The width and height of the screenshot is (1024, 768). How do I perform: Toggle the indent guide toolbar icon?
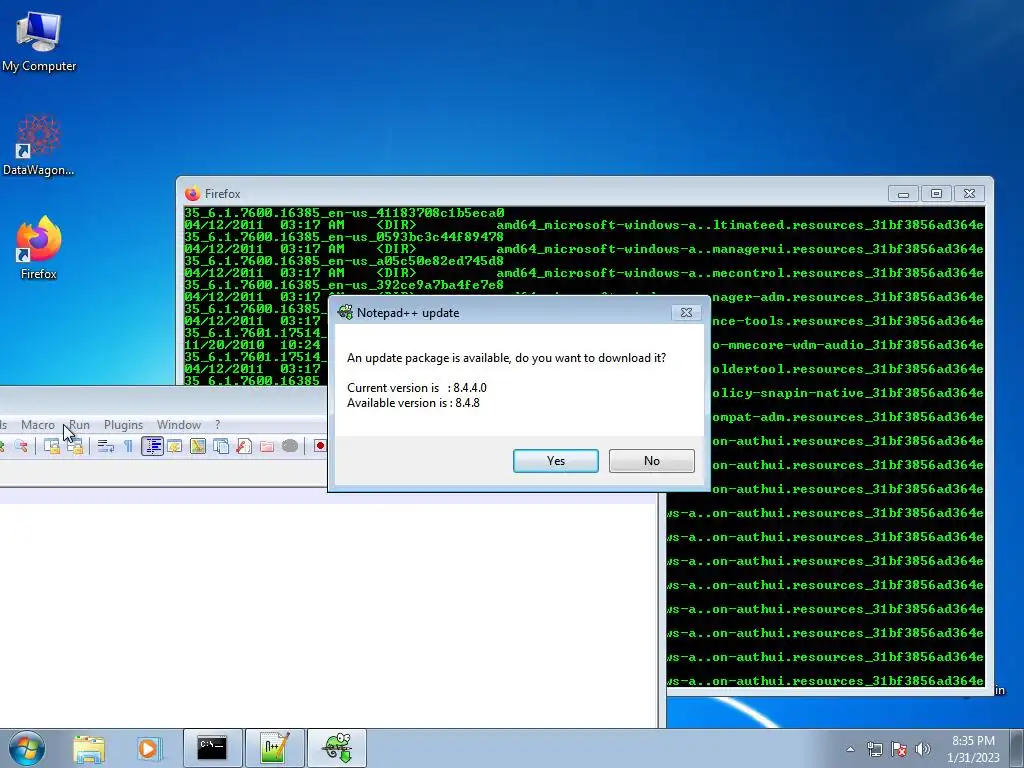(x=152, y=446)
